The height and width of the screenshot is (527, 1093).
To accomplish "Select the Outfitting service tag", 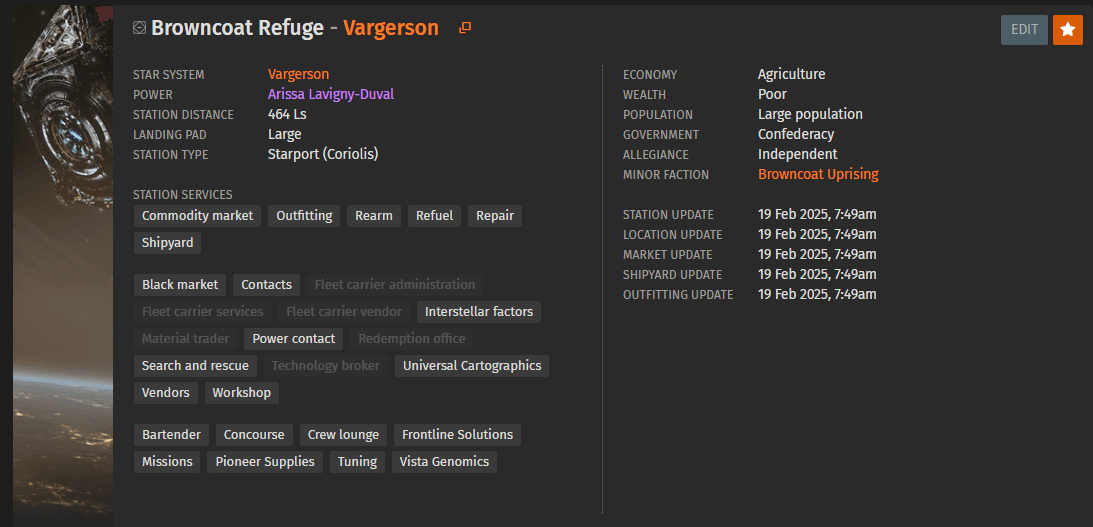I will 304,216.
